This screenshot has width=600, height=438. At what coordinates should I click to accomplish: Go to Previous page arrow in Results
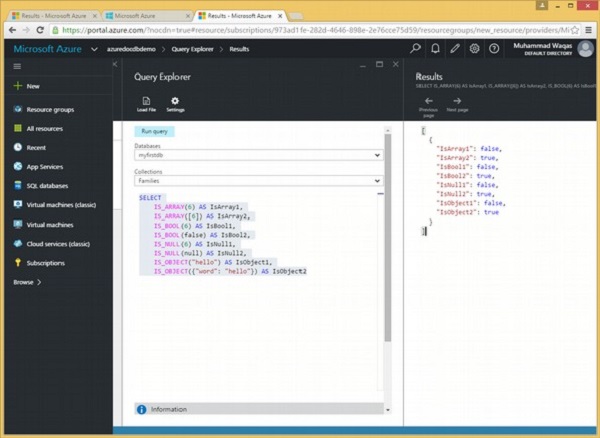click(x=429, y=101)
